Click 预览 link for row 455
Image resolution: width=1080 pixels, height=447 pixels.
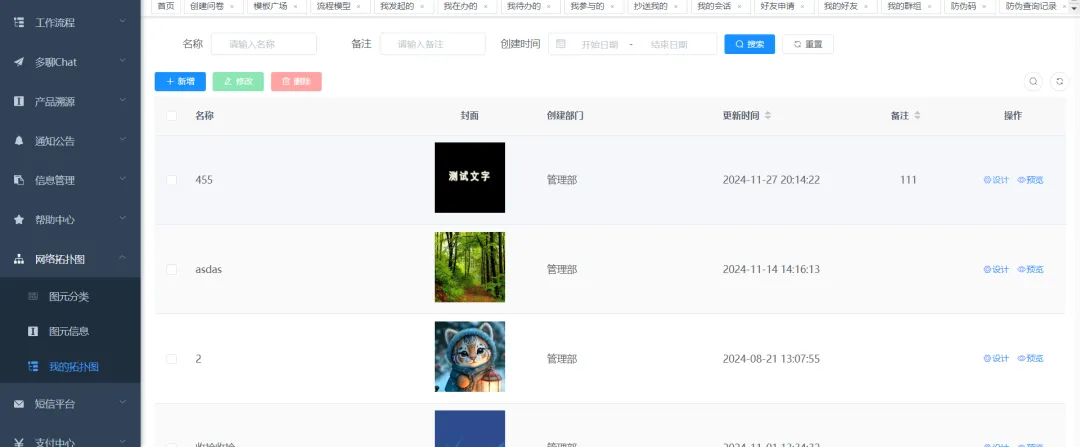[x=1030, y=180]
